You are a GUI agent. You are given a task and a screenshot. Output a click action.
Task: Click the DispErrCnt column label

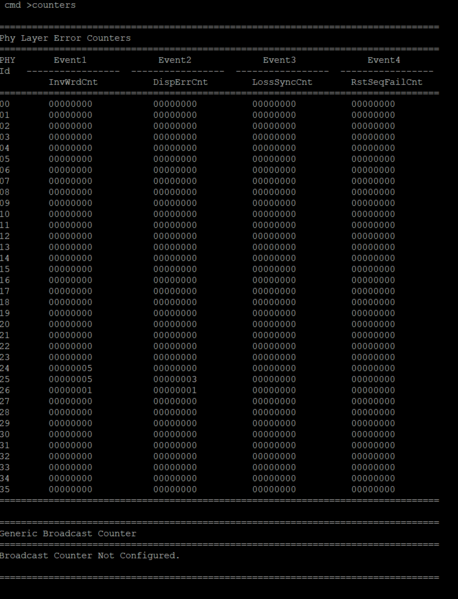click(x=180, y=82)
